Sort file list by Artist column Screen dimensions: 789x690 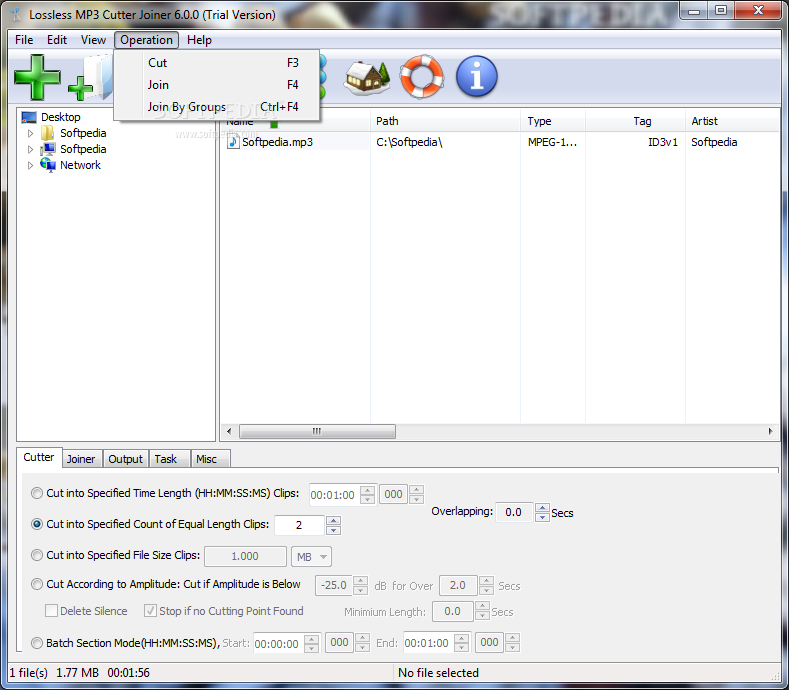(x=733, y=121)
